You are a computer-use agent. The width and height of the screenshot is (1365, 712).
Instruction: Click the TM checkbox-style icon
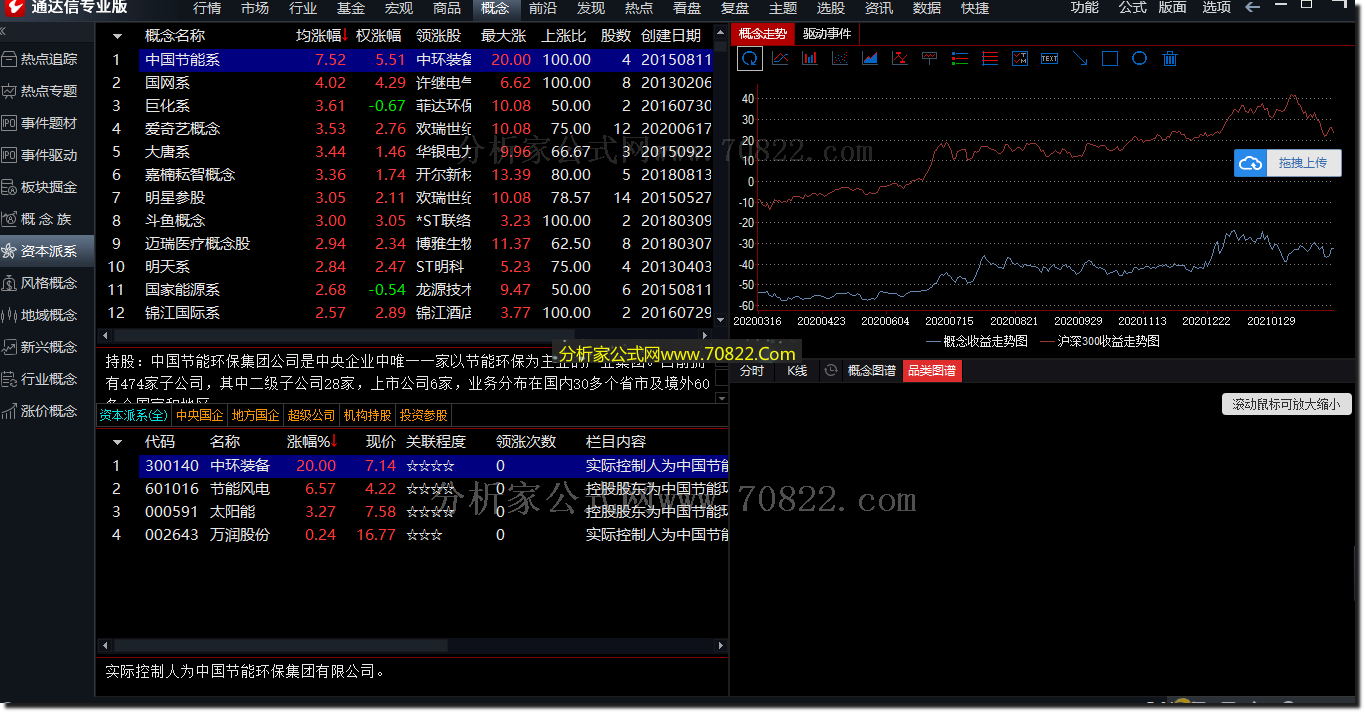click(x=1020, y=59)
